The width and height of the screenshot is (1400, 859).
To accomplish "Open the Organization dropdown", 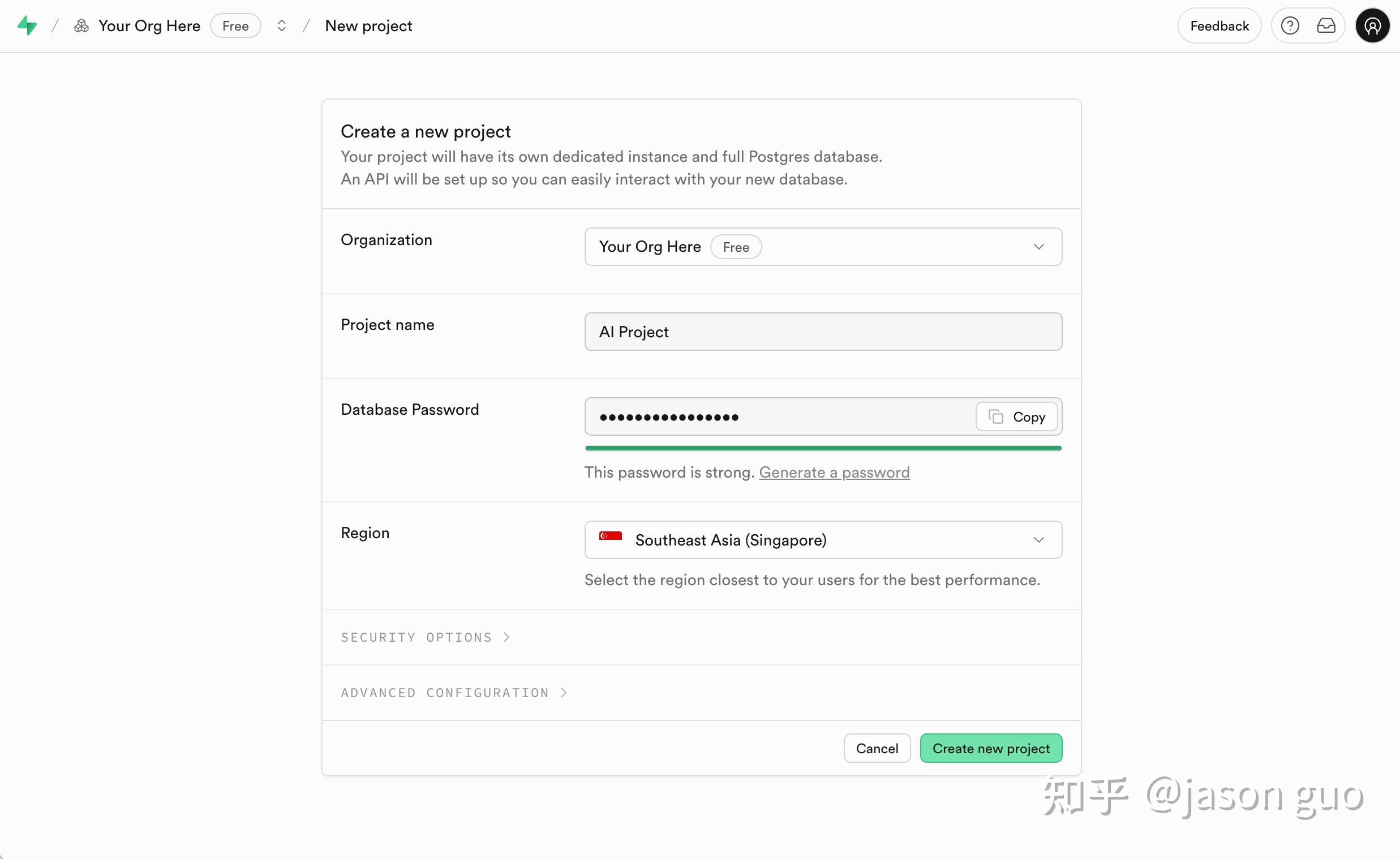I will [823, 247].
